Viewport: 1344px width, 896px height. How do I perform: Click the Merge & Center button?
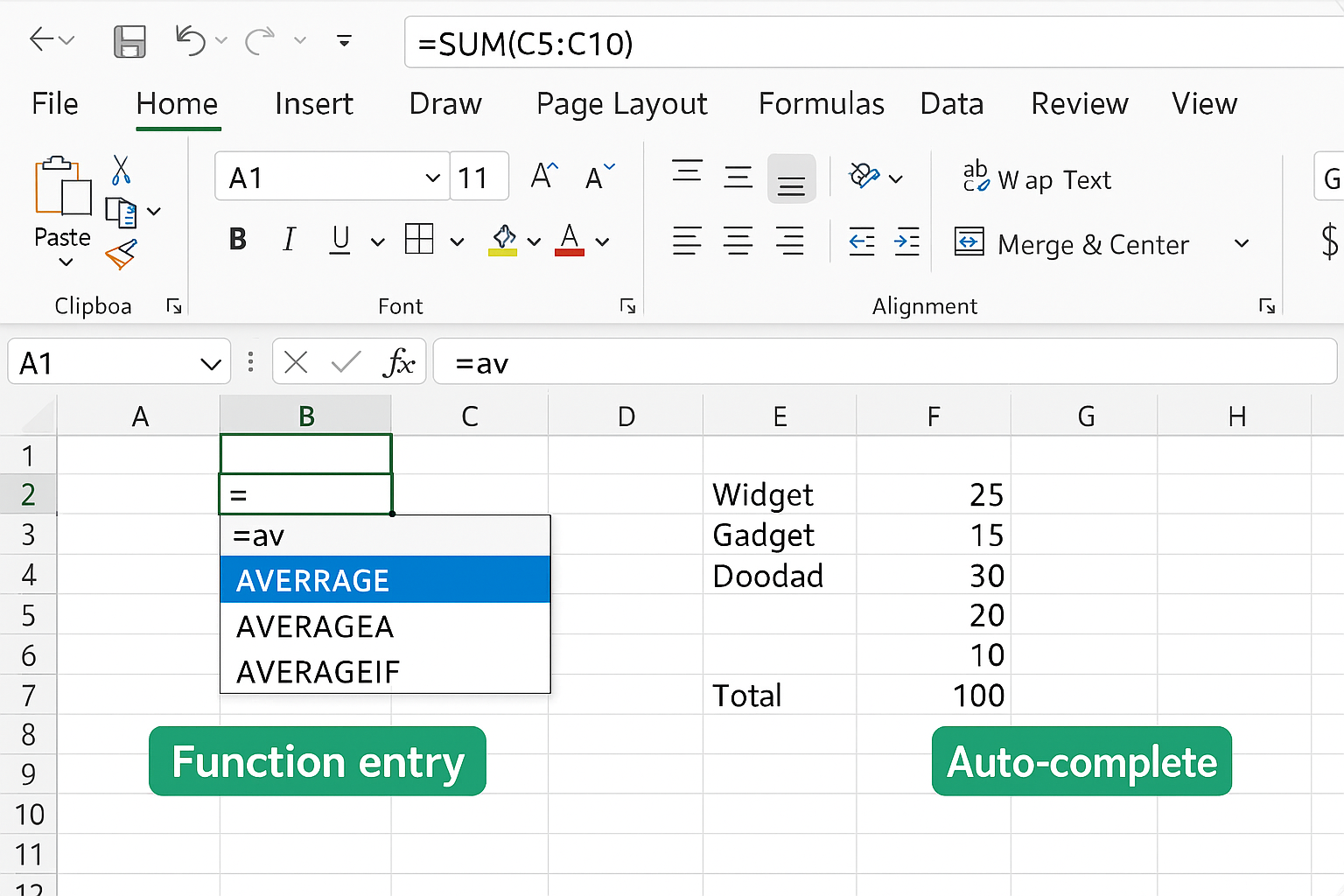click(1071, 243)
